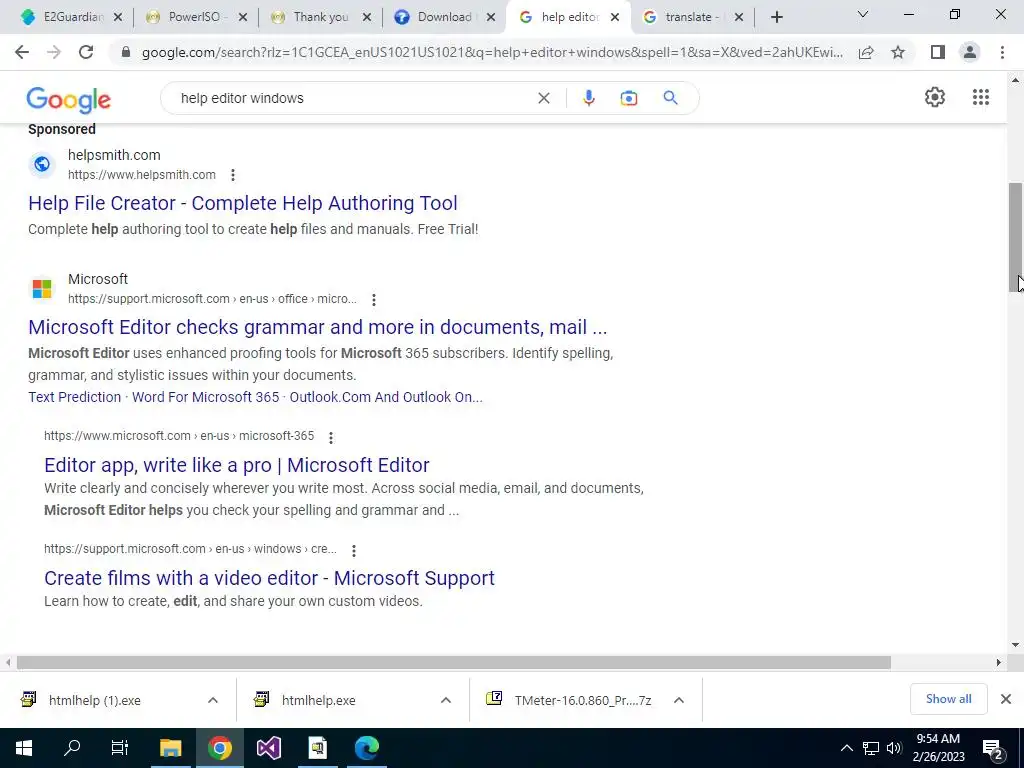Open File Explorer from taskbar
The image size is (1024, 768).
coord(170,748)
